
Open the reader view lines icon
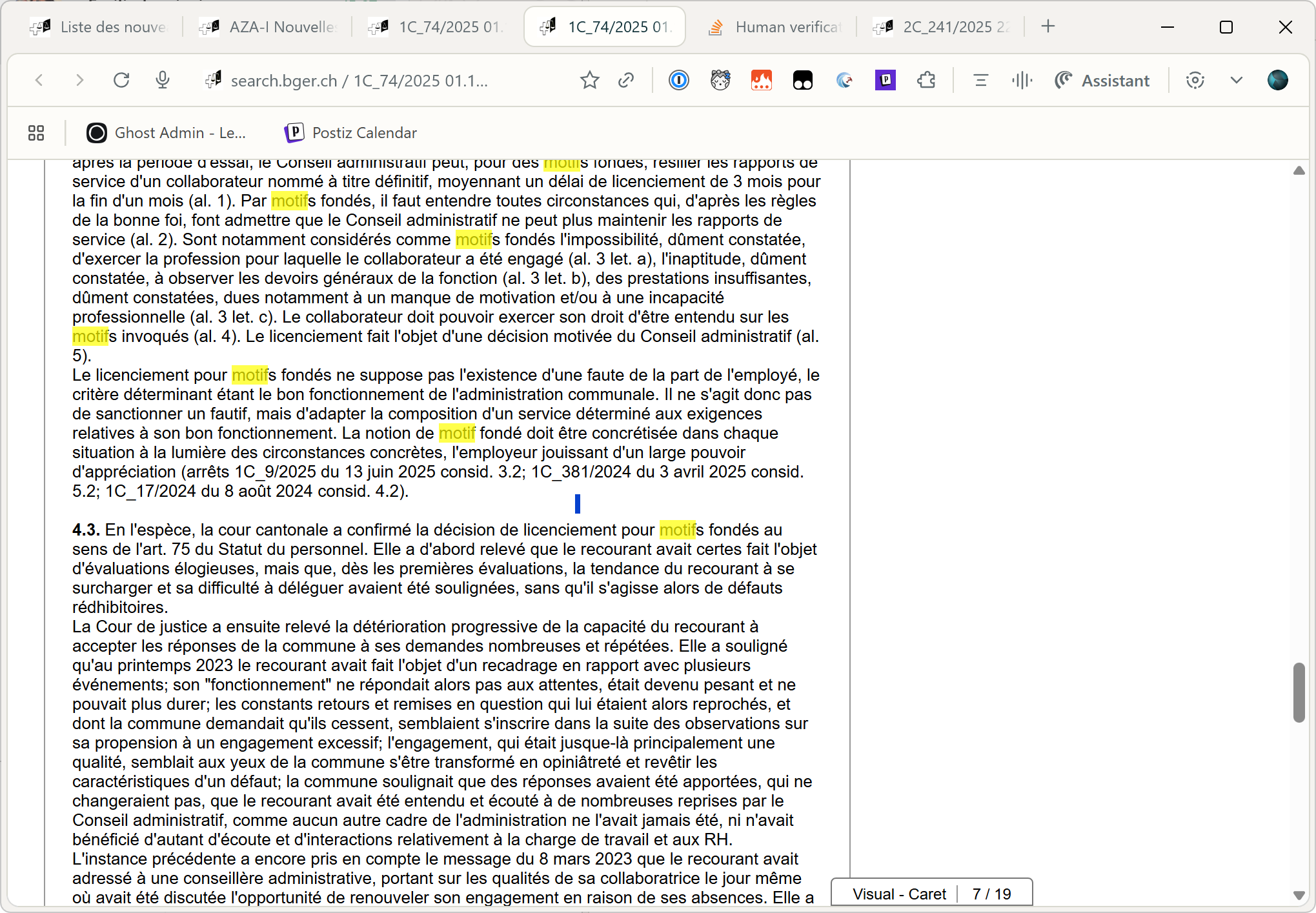980,80
